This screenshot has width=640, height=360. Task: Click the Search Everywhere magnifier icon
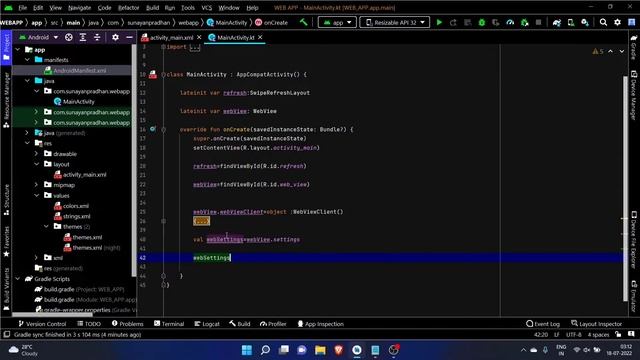603,22
